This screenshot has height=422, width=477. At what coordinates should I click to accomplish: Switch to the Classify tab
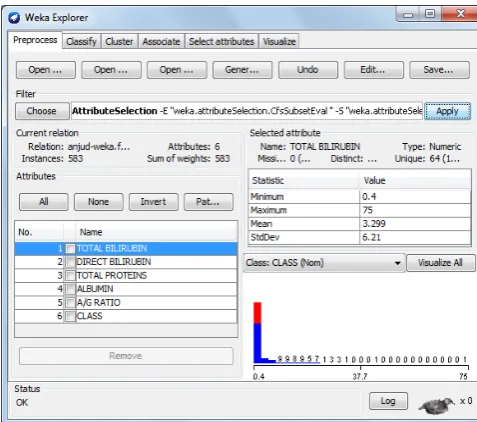[81, 42]
